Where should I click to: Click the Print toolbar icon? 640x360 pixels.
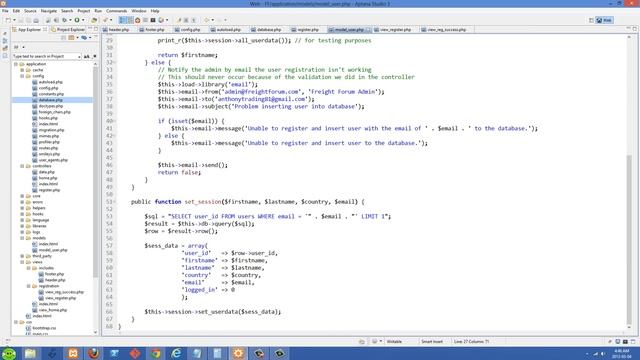[x=36, y=20]
